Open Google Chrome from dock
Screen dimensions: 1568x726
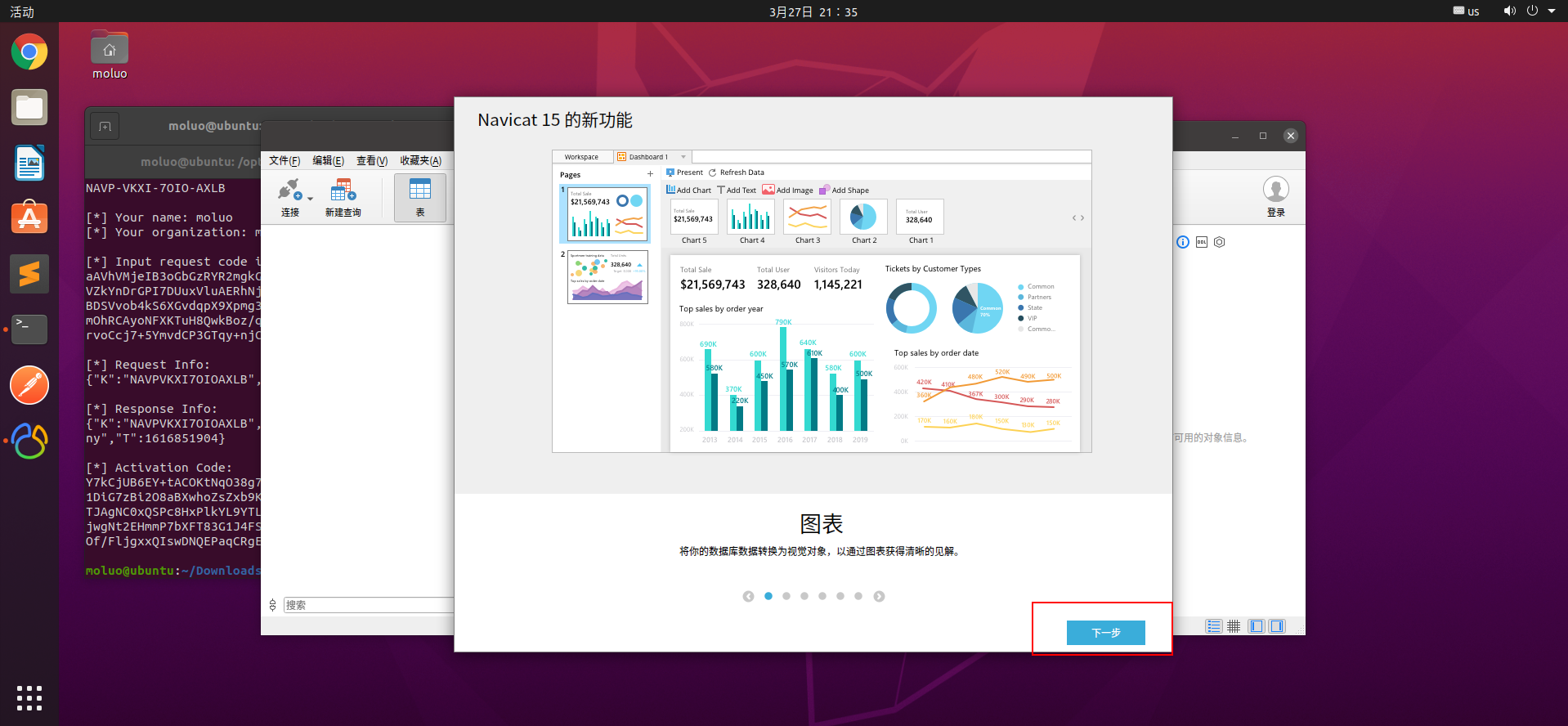click(29, 52)
